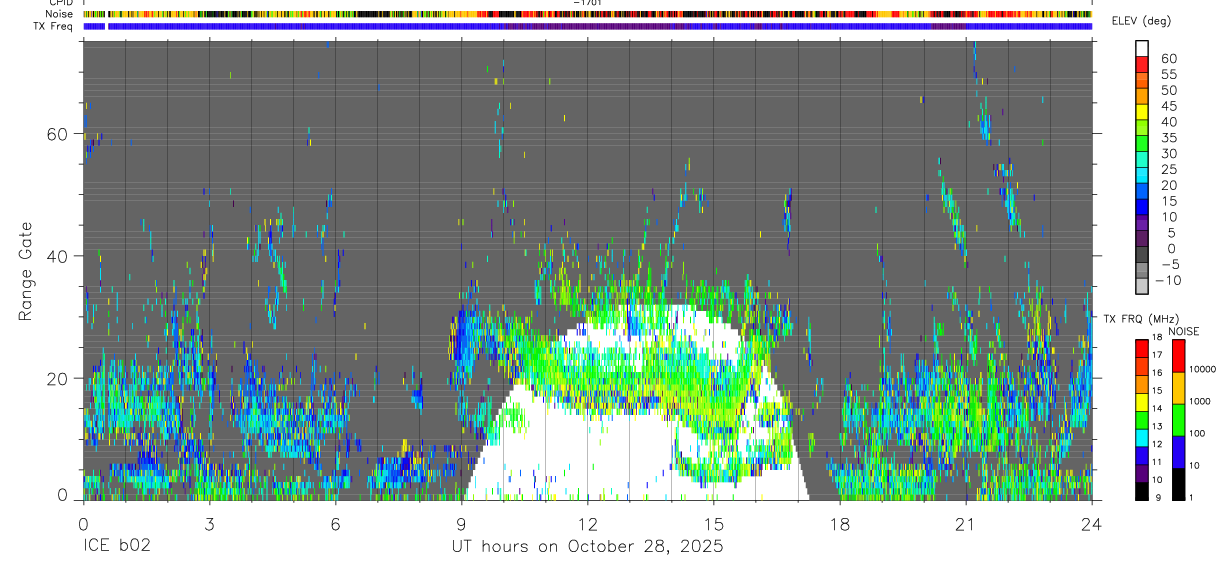
Task: Select the green 100–1000 NOISE swatch
Action: click(x=1178, y=418)
